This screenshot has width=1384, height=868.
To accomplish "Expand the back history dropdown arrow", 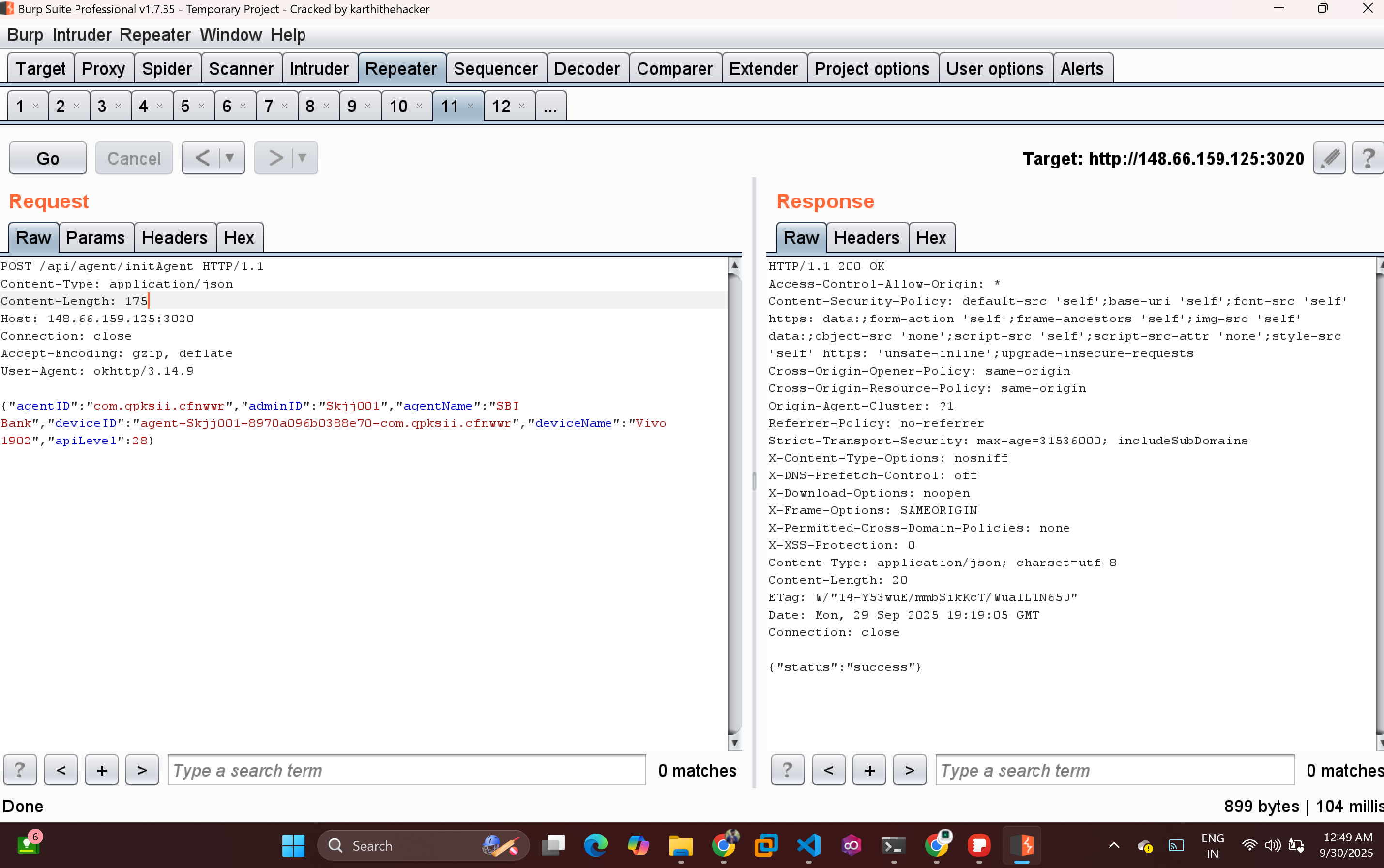I will click(229, 158).
